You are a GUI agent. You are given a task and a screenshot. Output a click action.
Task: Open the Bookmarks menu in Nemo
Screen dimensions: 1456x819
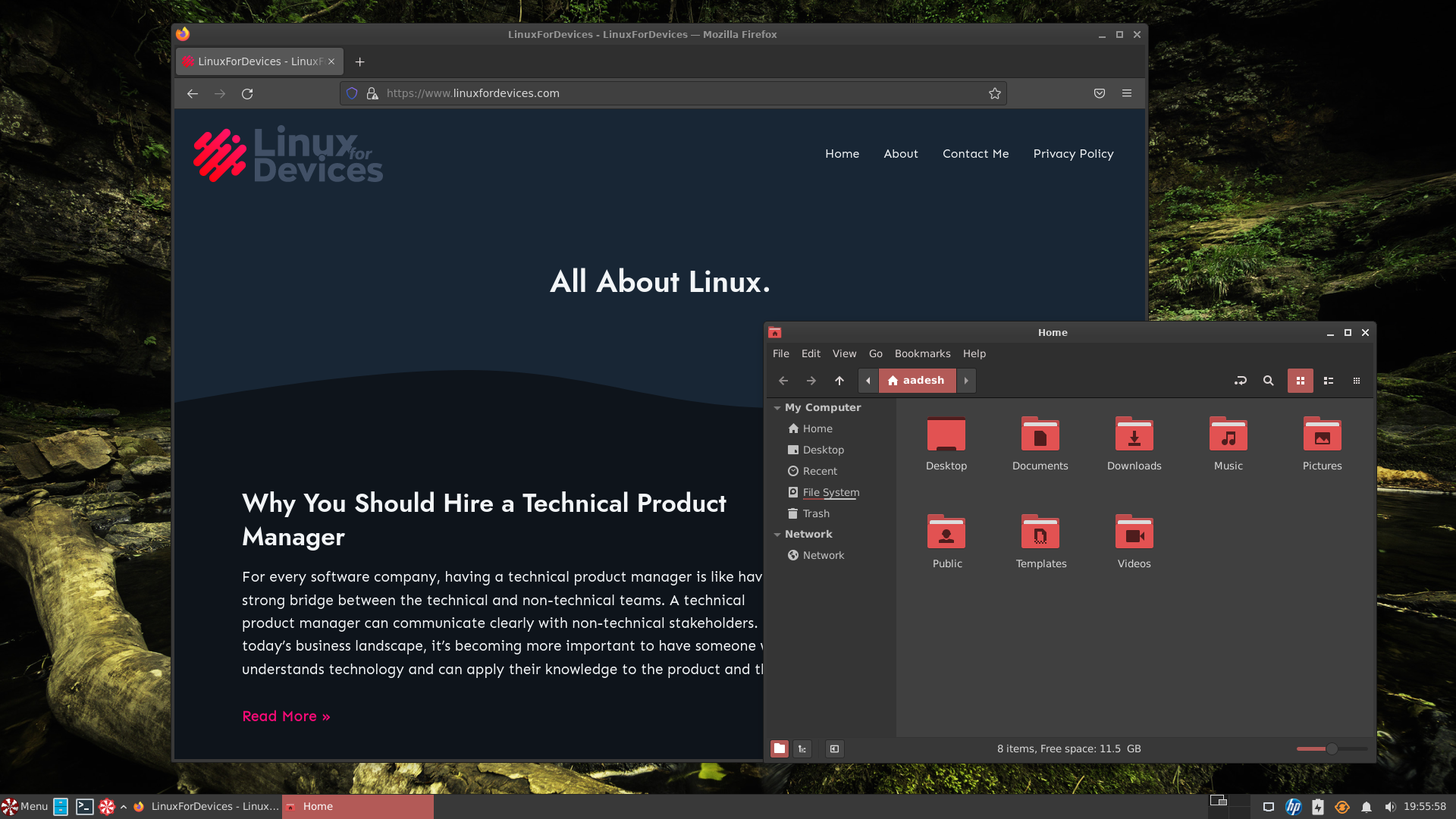[x=922, y=353]
